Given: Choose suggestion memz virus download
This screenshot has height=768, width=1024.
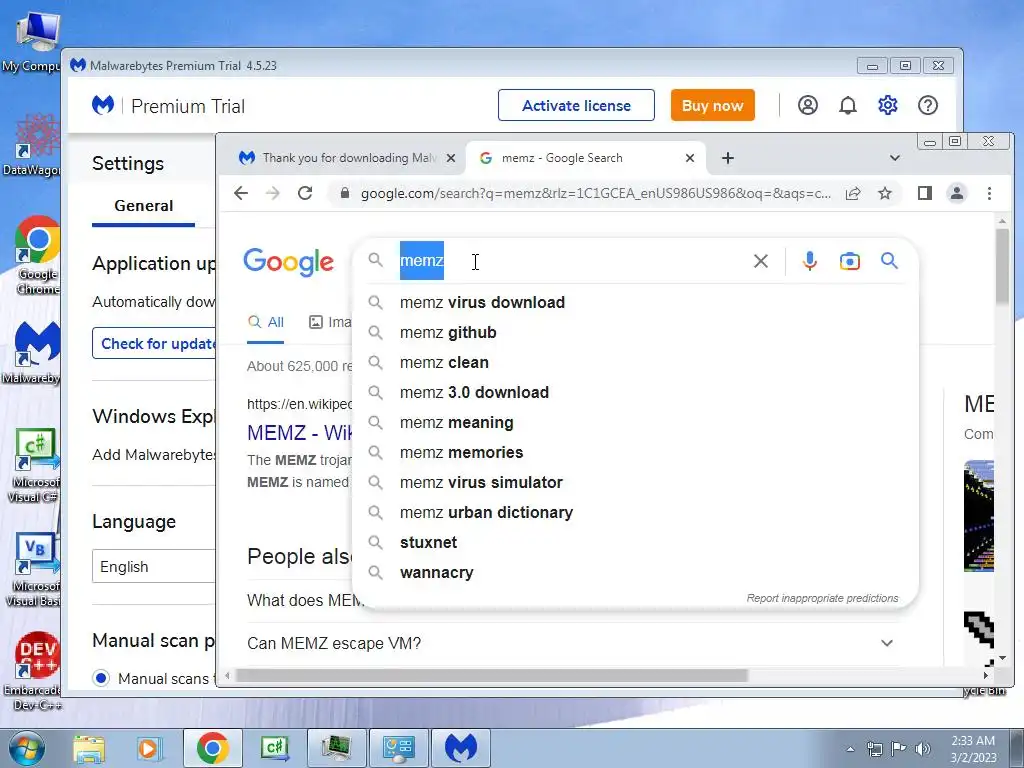Looking at the screenshot, I should click(635, 302).
